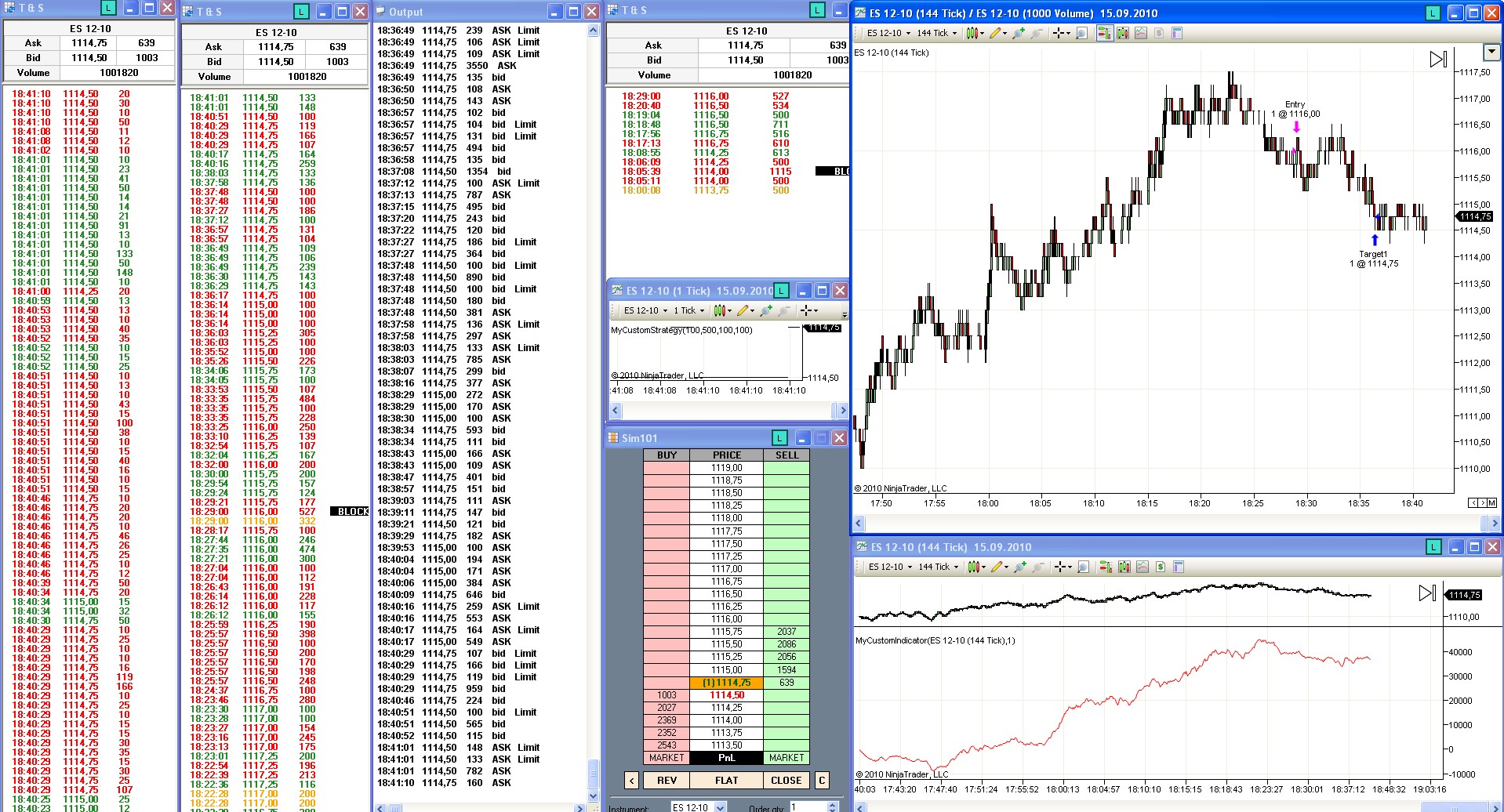The width and height of the screenshot is (1504, 812).
Task: Open Strategies dollar icon in lower chart toolbar
Action: pyautogui.click(x=1160, y=567)
